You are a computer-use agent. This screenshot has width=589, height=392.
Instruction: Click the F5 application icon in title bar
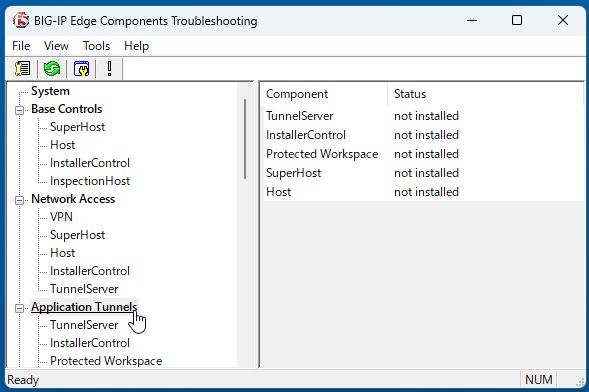(x=21, y=20)
